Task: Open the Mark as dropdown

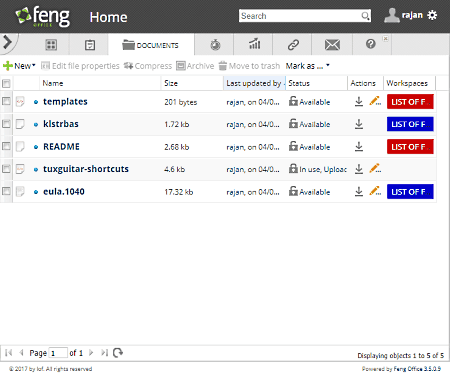Action: pos(307,66)
